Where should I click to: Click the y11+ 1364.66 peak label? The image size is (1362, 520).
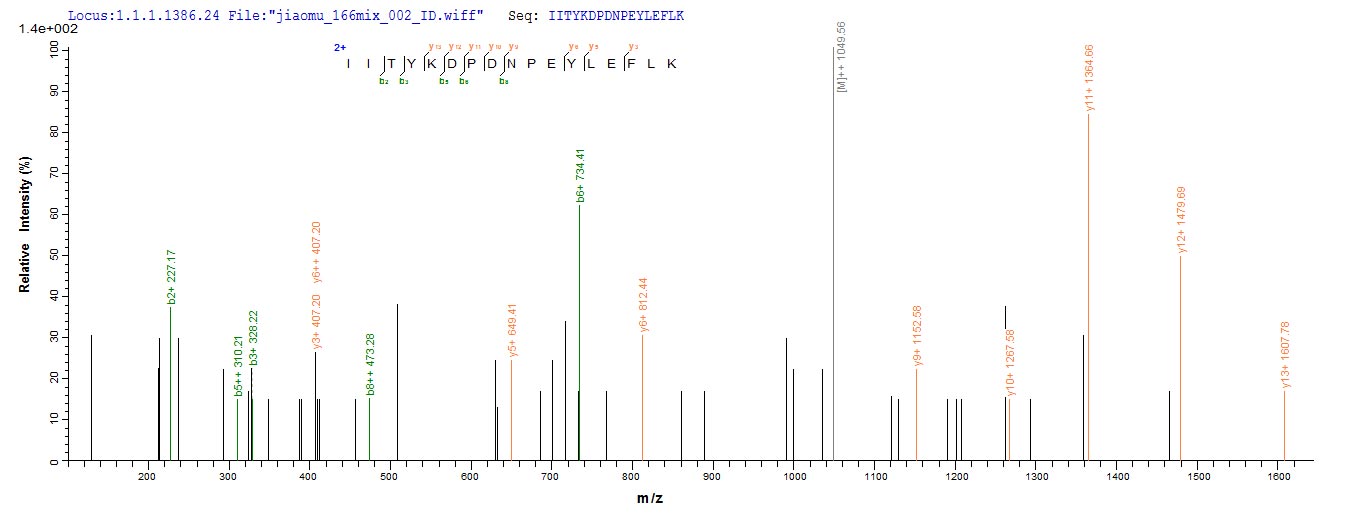click(x=1089, y=77)
